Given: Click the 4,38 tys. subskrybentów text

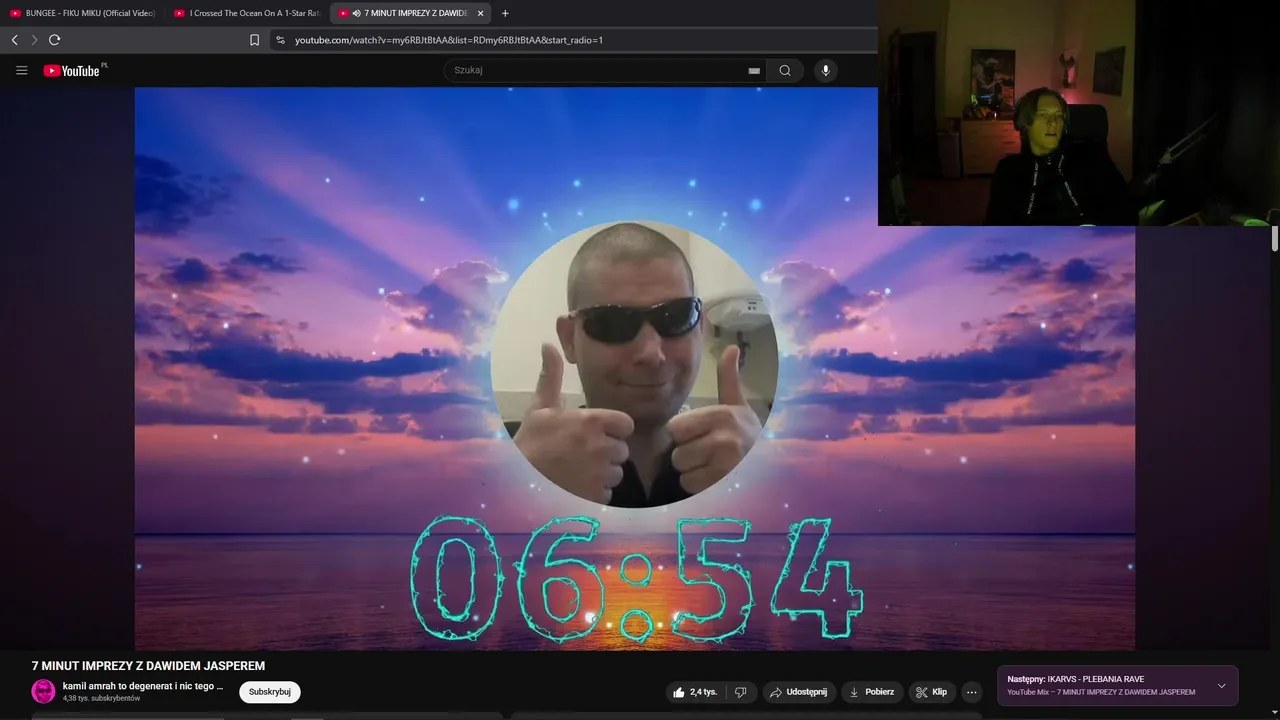Looking at the screenshot, I should point(101,698).
